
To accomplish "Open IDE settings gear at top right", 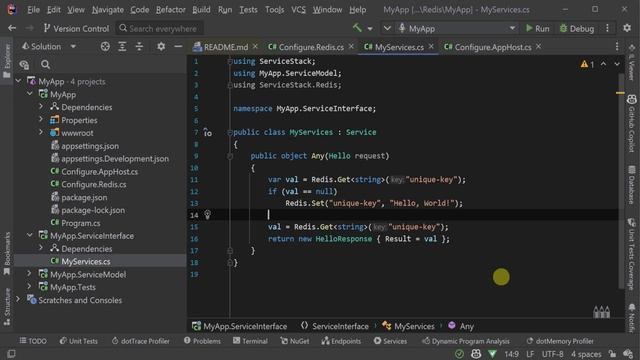I will click(627, 28).
